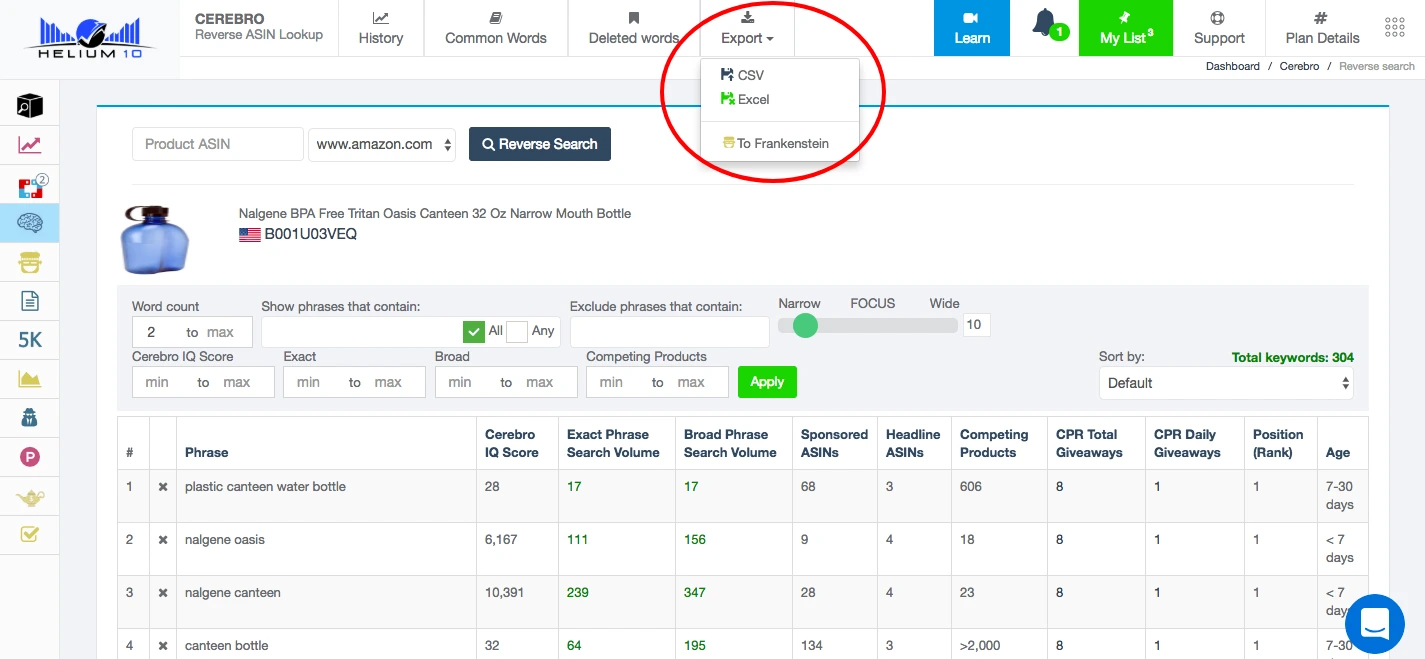Open the Sort by Default dropdown
1425x659 pixels.
click(x=1226, y=383)
